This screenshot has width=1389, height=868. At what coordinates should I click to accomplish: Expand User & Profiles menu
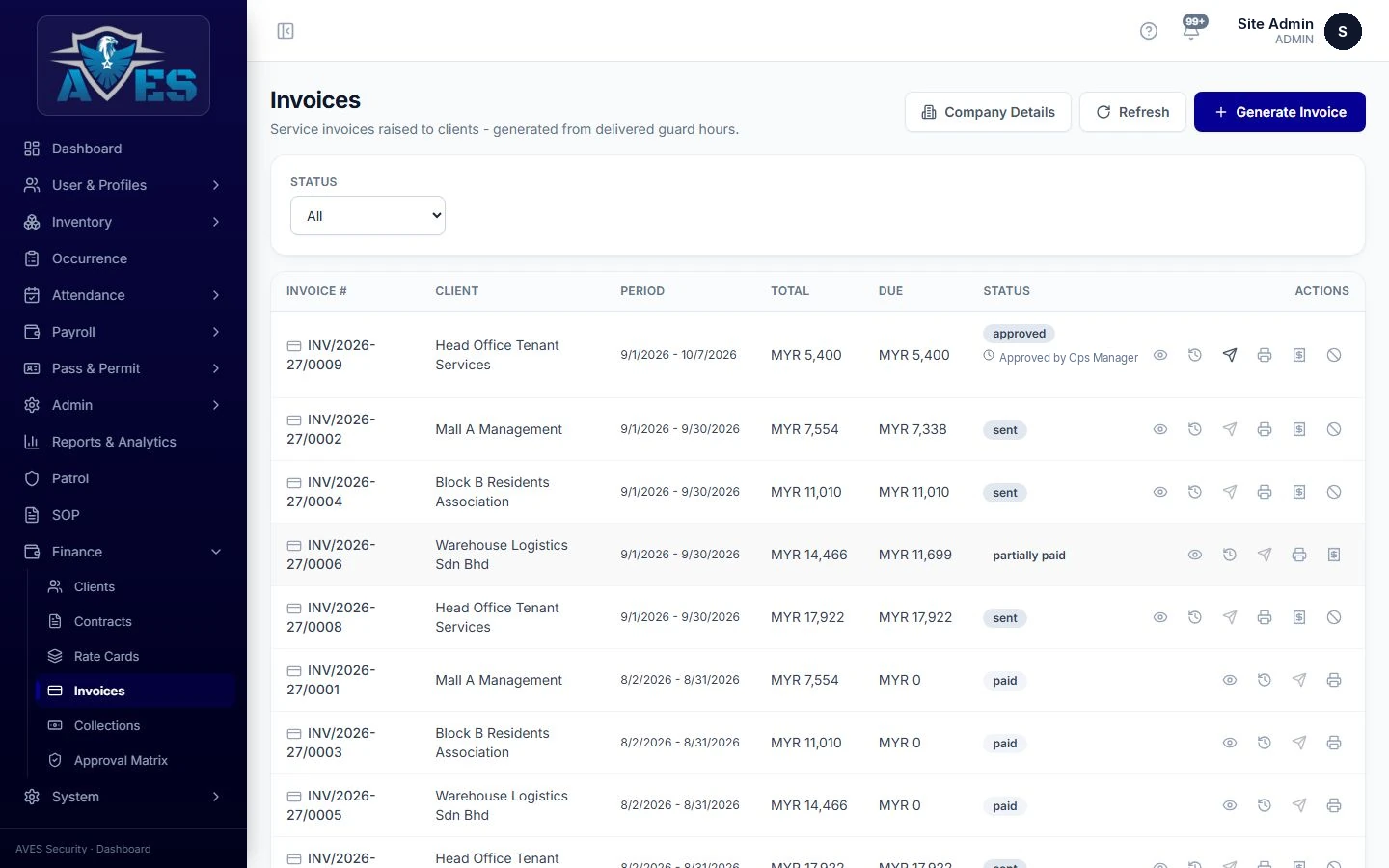123,185
